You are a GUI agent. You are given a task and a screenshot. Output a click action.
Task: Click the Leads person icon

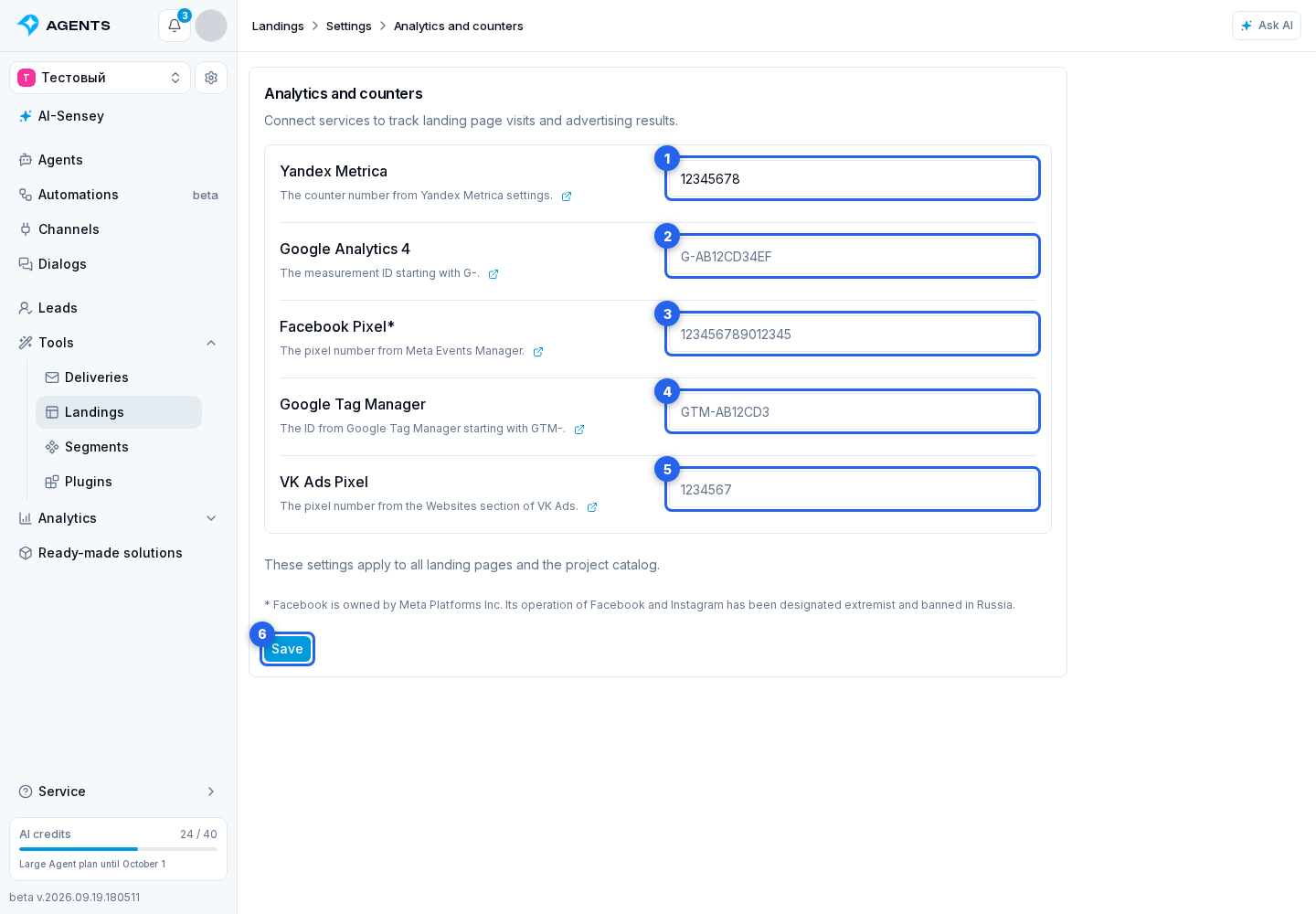(x=26, y=308)
